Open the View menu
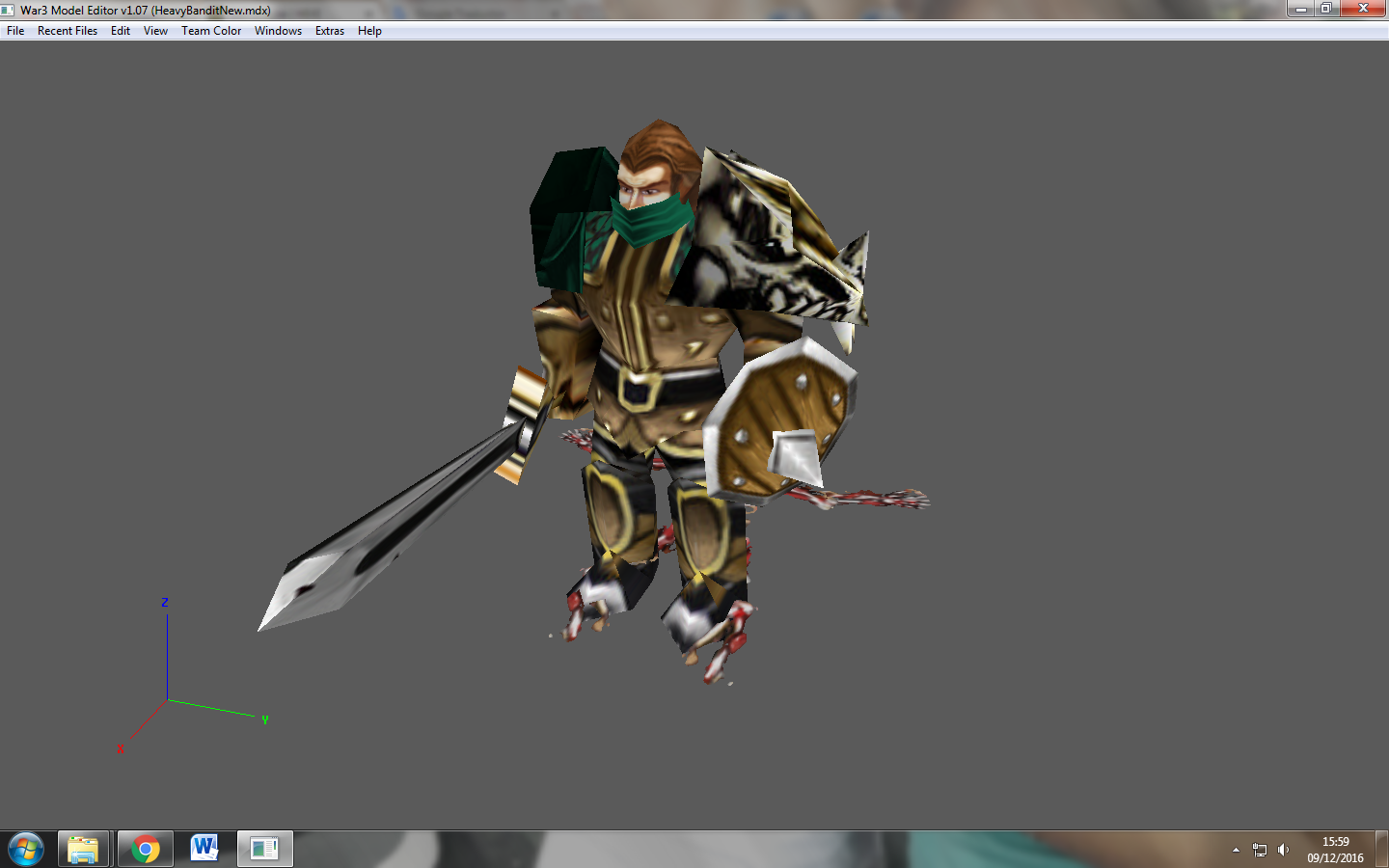The width and height of the screenshot is (1389, 868). coord(155,31)
